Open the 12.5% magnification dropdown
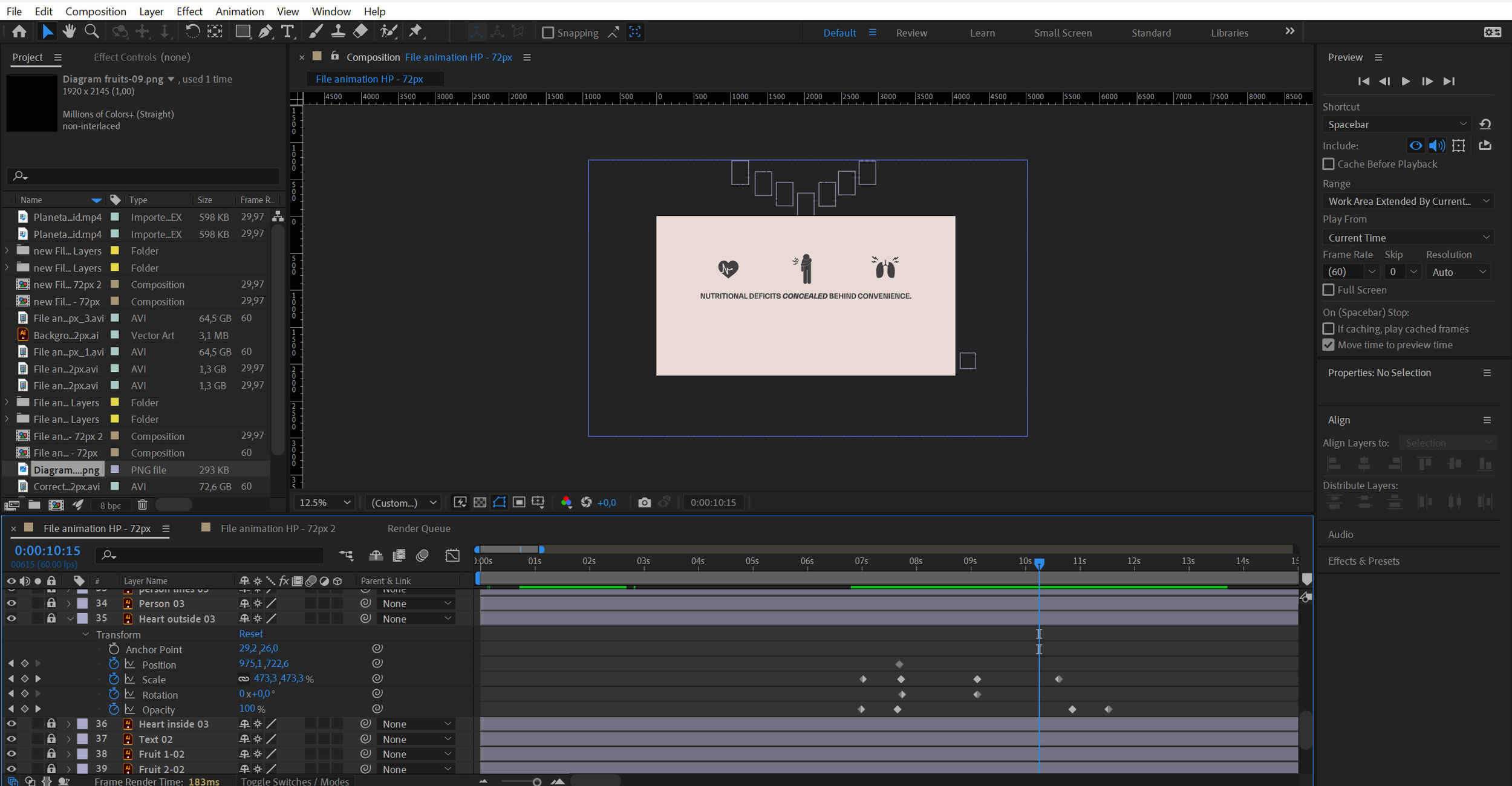Viewport: 1512px width, 786px height. (325, 502)
